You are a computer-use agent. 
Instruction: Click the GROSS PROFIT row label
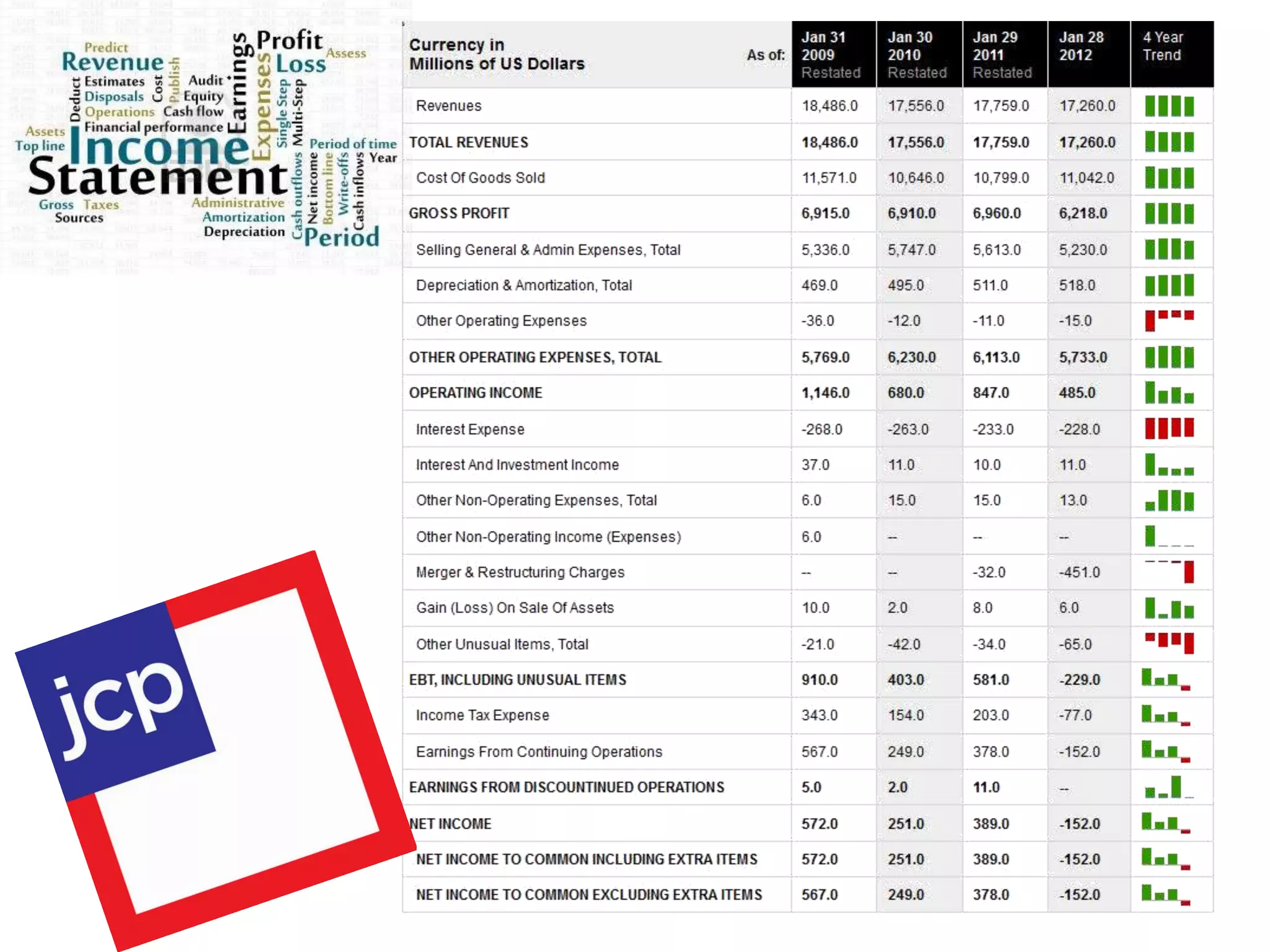(x=459, y=213)
